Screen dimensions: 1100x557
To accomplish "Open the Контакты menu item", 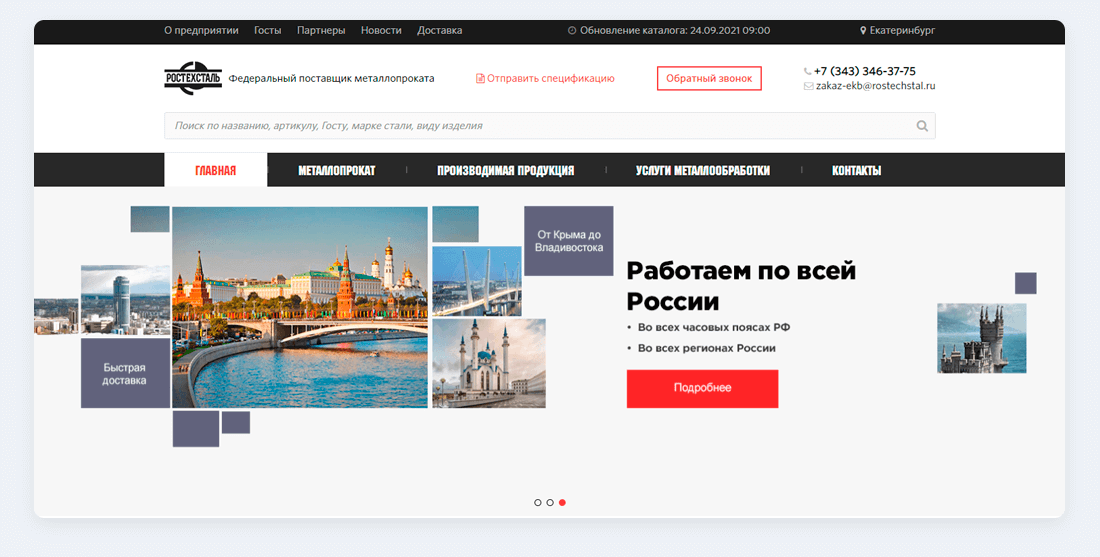I will click(857, 170).
